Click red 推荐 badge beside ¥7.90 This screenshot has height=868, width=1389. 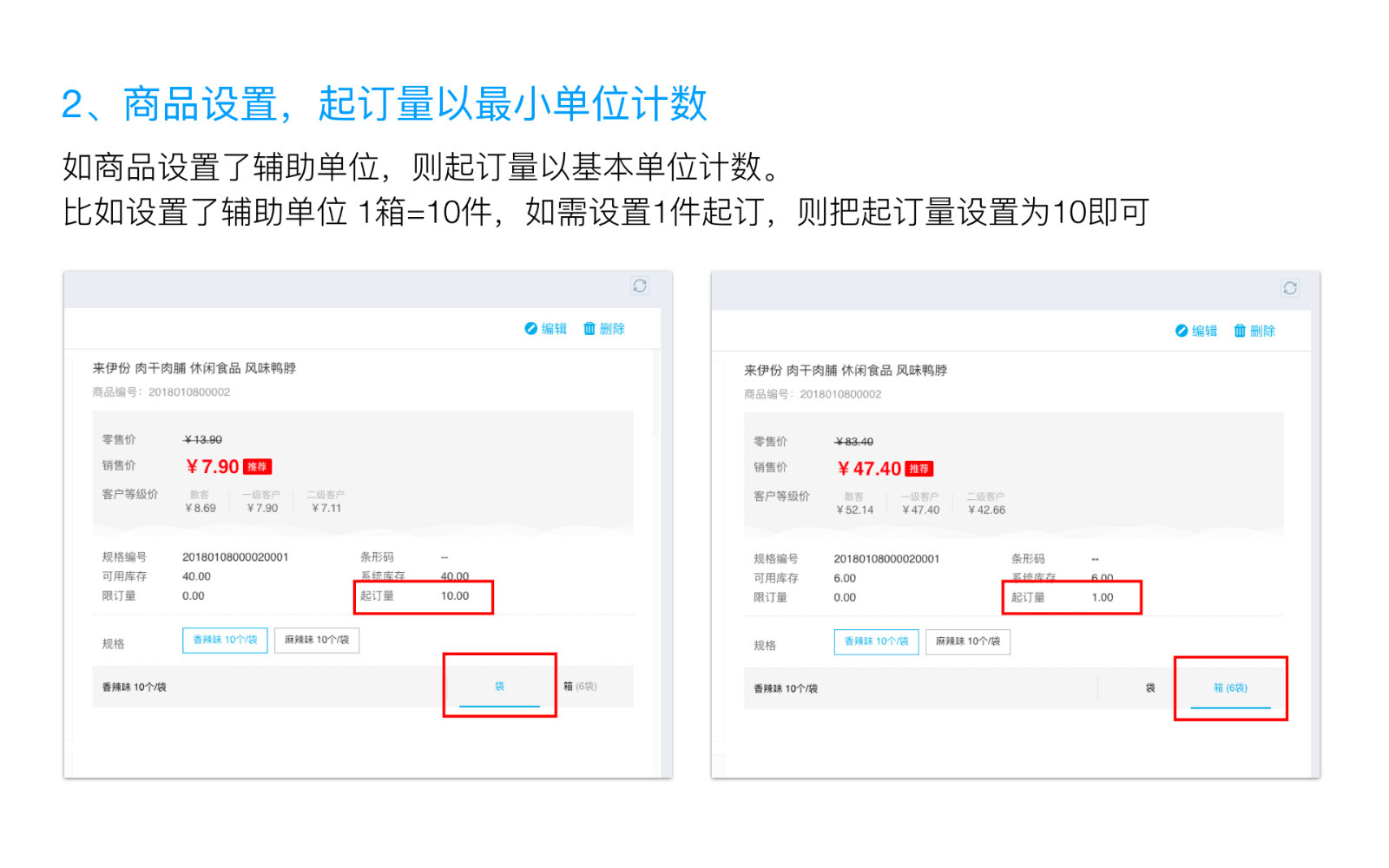point(257,467)
